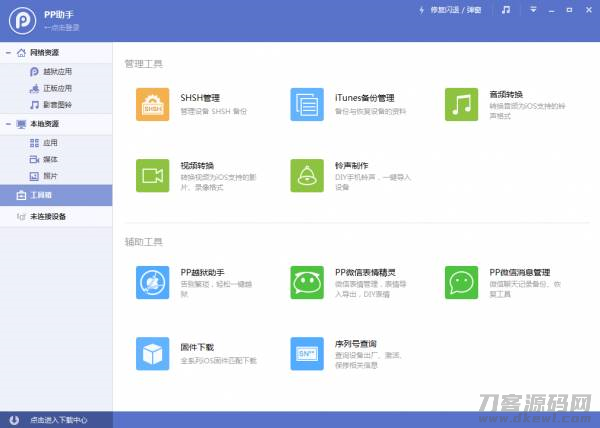This screenshot has height=428, width=600.
Task: Select the 工具箱 sidebar item
Action: [56, 195]
